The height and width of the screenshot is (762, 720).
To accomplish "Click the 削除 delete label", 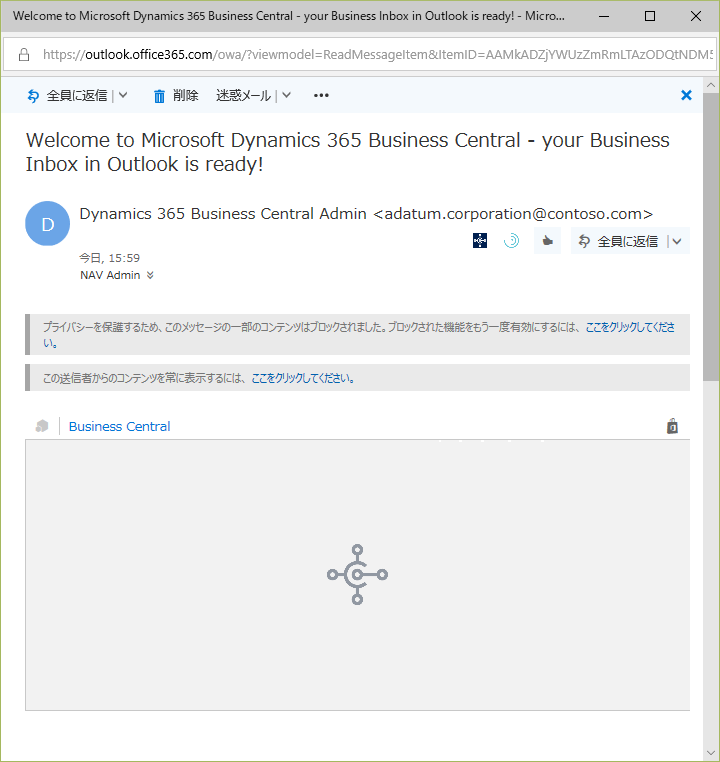I will coord(186,95).
